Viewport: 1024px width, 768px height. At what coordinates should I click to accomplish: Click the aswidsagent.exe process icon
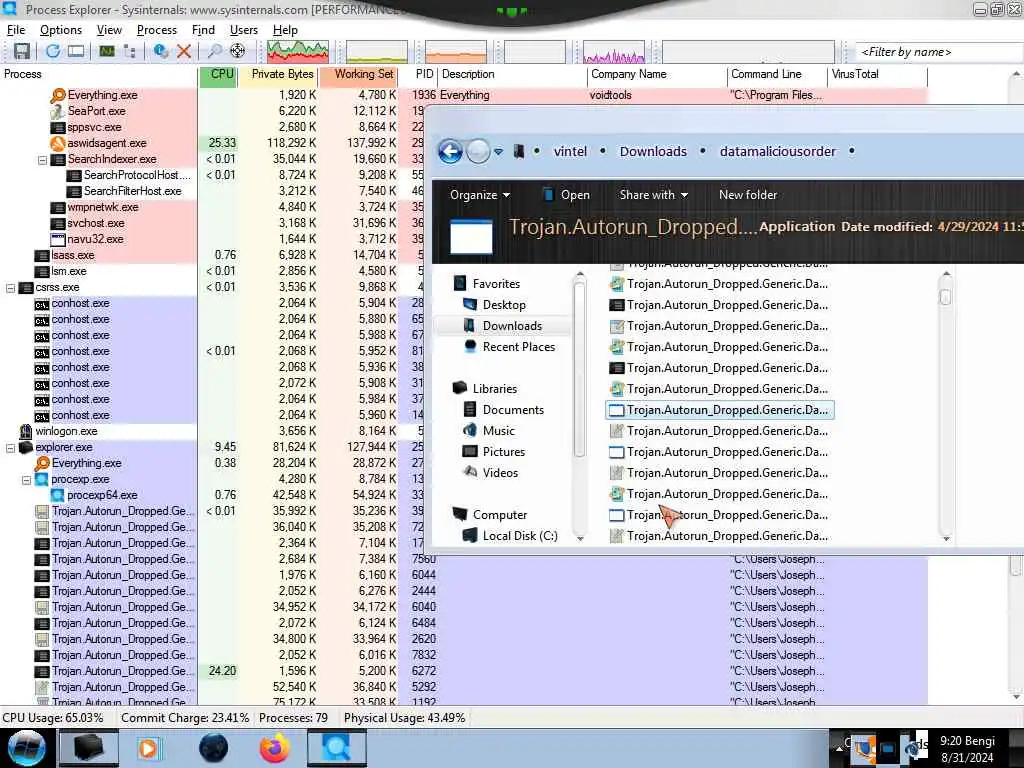58,143
